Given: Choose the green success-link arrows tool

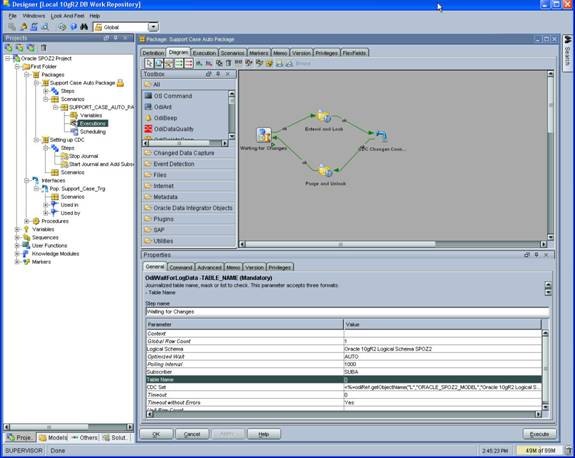Looking at the screenshot, I should tap(179, 63).
